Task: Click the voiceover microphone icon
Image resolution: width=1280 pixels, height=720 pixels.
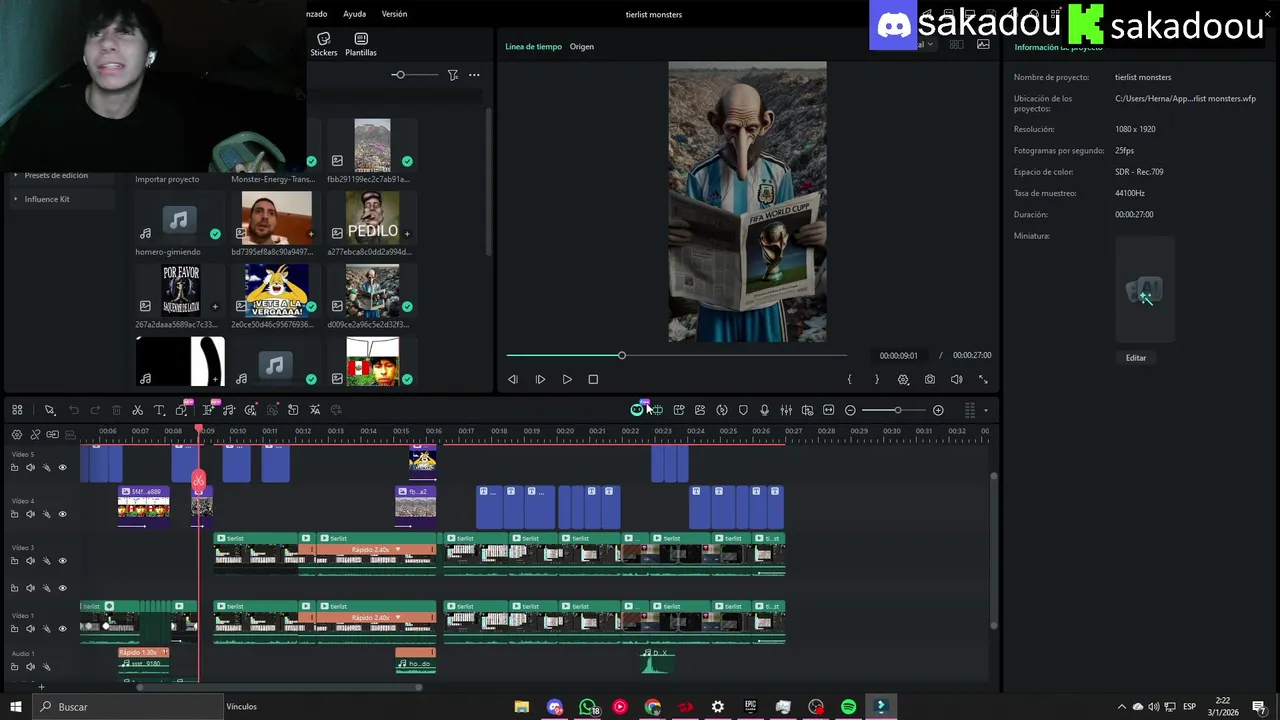Action: click(x=764, y=410)
